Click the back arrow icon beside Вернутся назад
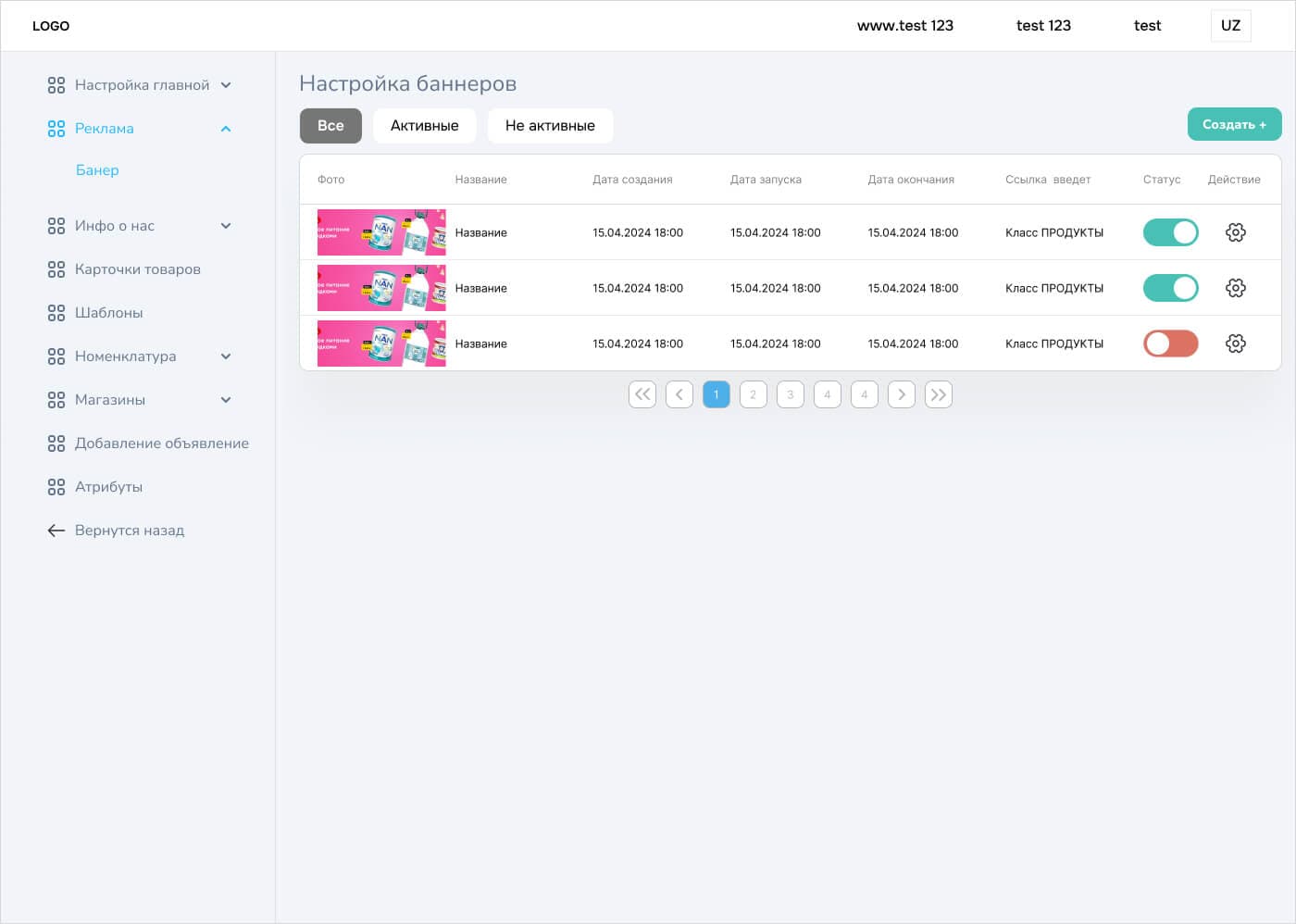 coord(56,531)
